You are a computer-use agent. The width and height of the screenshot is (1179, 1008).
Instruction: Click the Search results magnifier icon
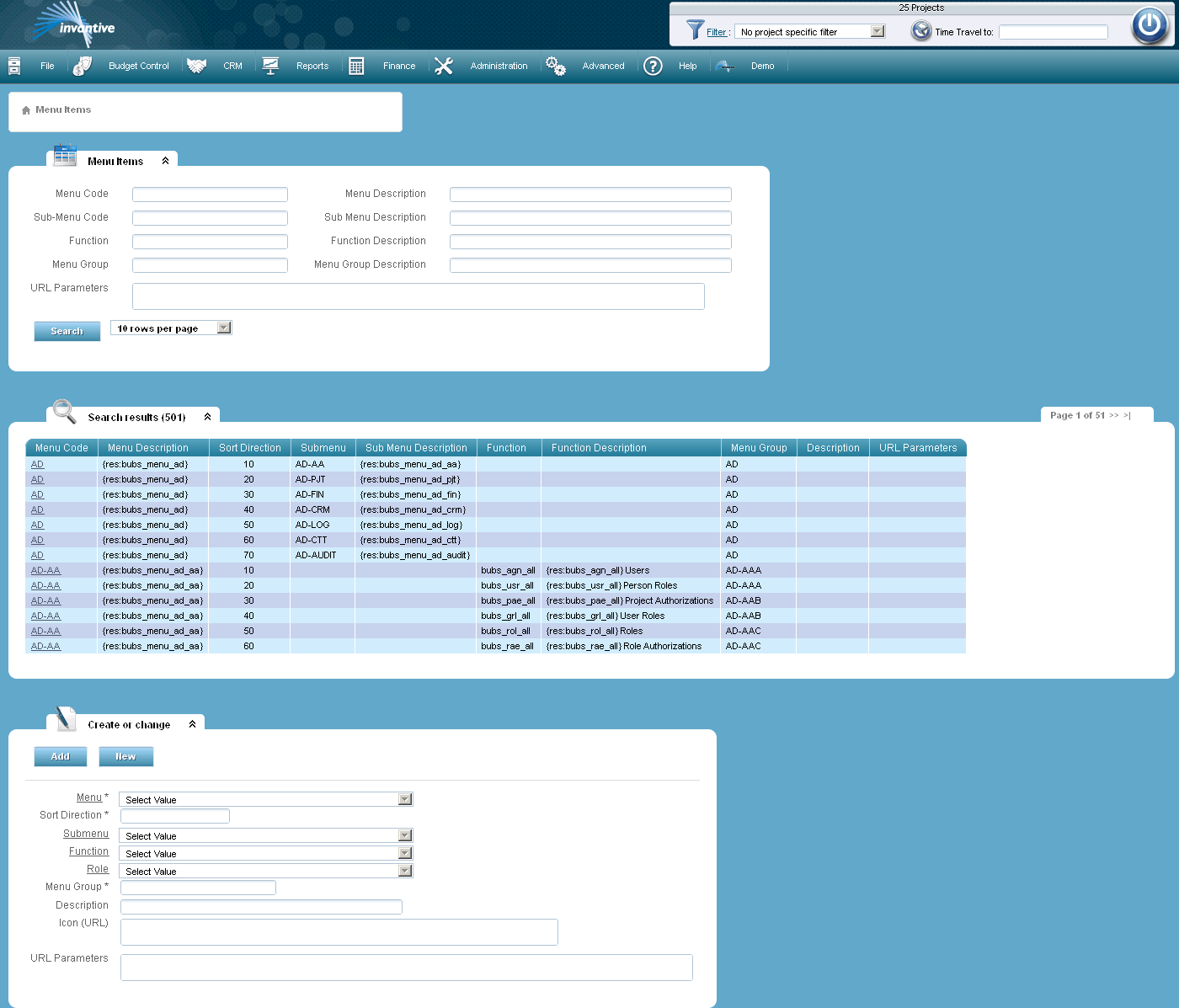point(65,411)
